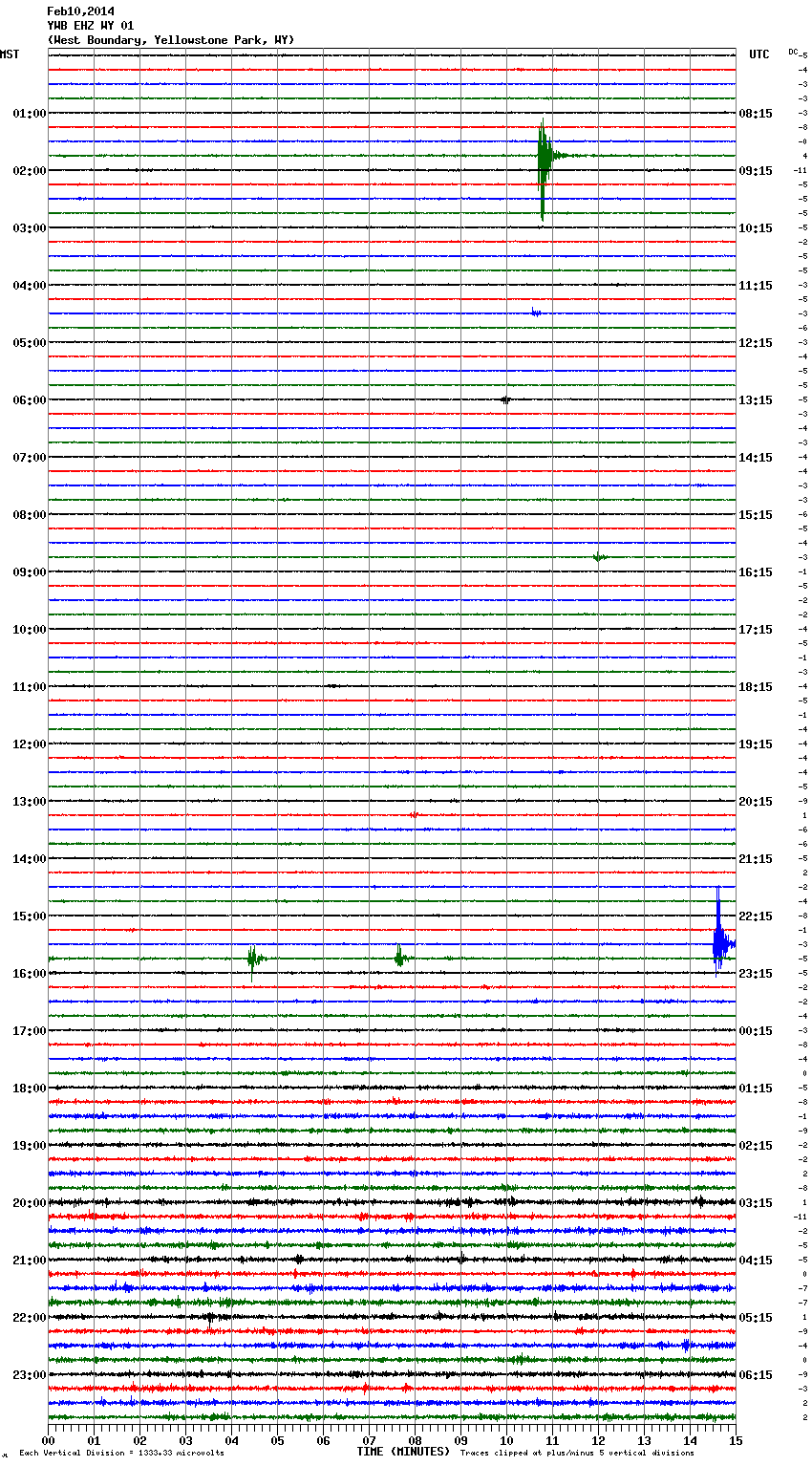Click the 13:15 UTC time label
Screen dimensions: 812x1466
click(756, 400)
